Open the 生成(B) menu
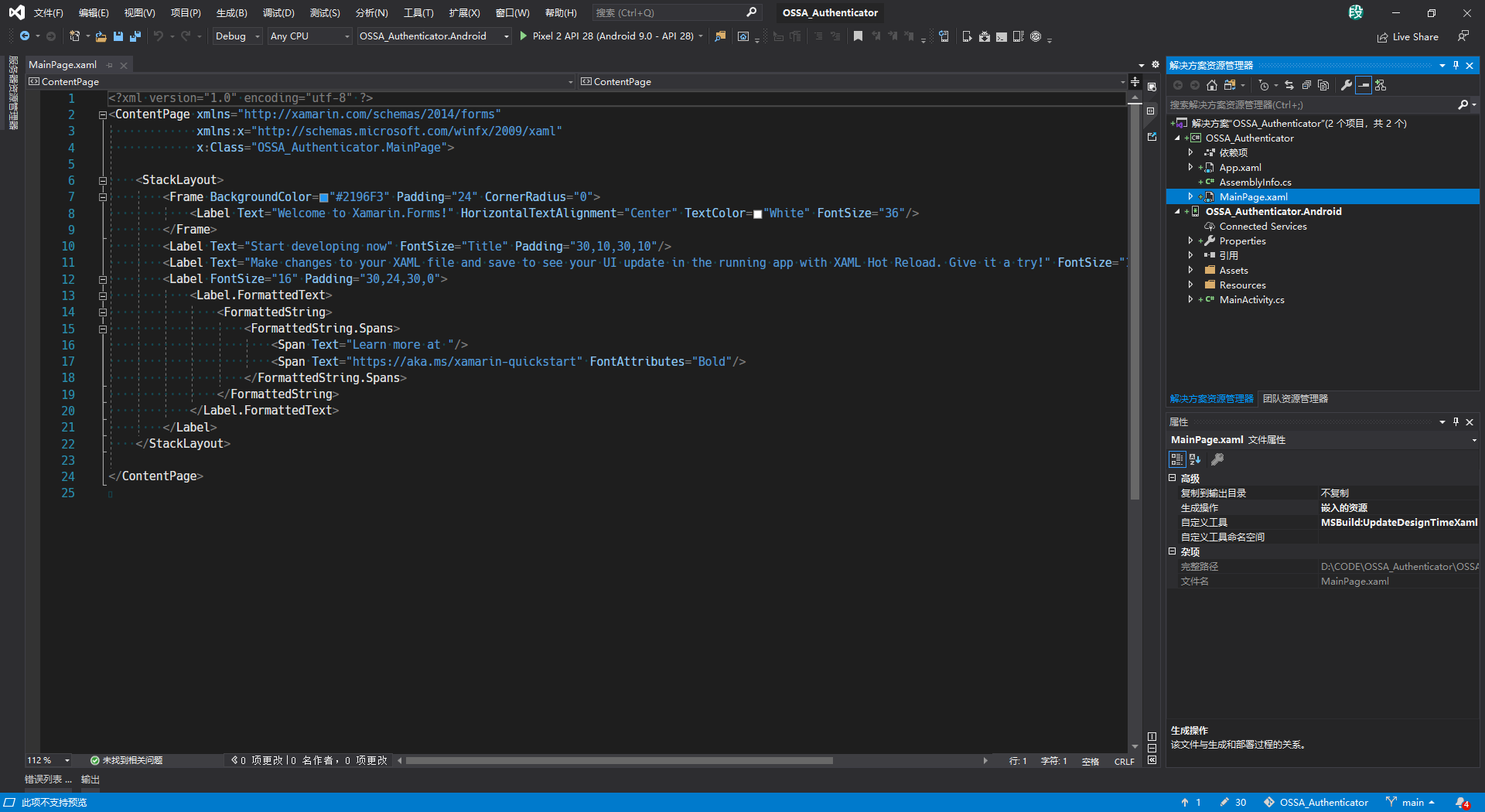Screen dimensions: 1485x812 (231, 13)
